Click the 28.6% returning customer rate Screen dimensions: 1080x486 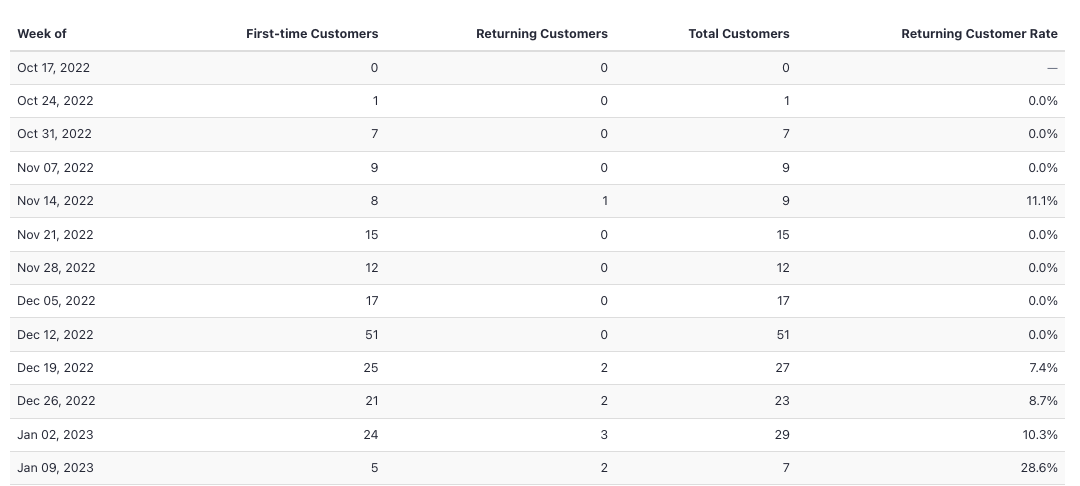[1039, 467]
